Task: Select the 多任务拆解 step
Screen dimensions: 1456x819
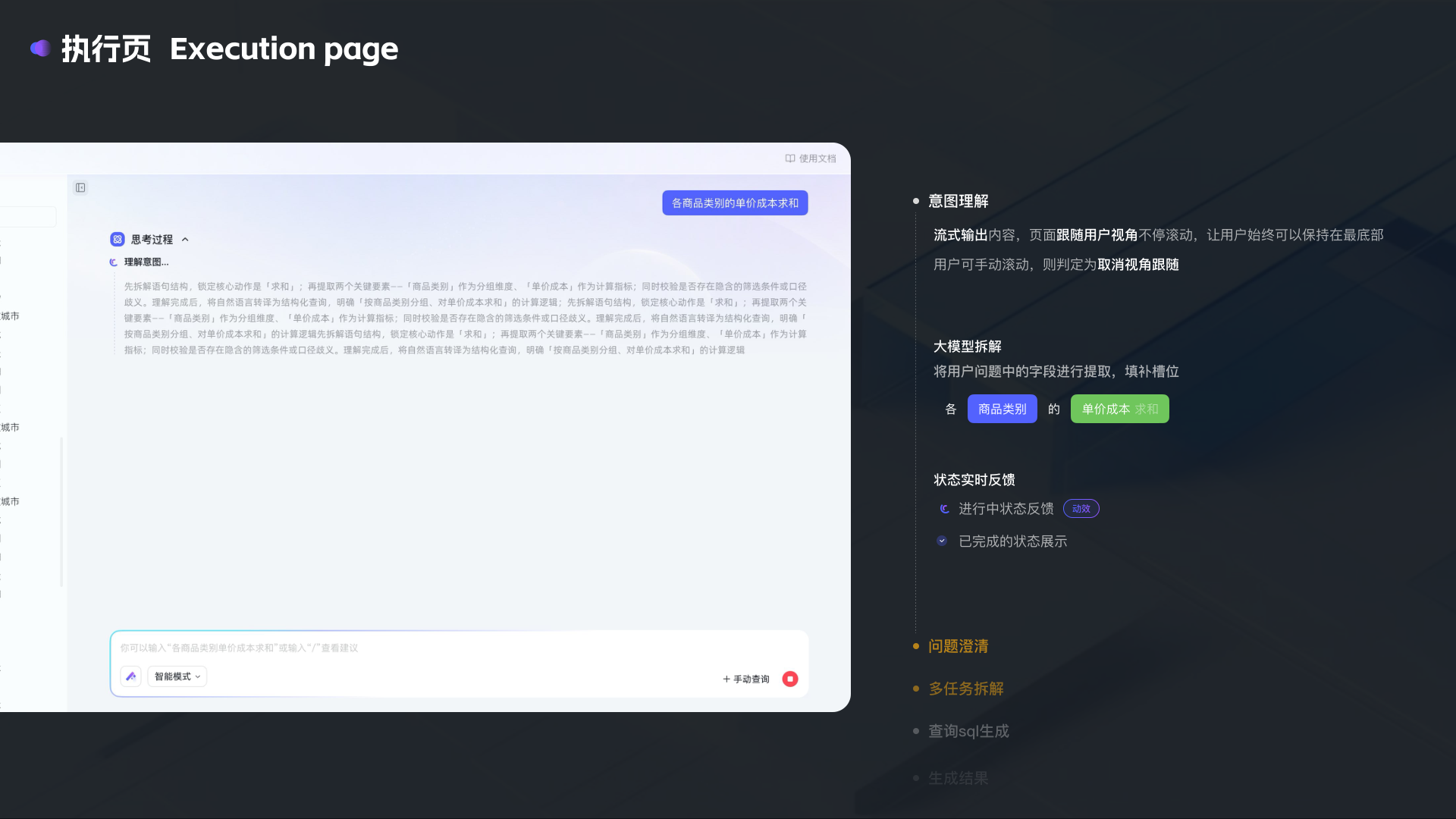Action: 966,689
